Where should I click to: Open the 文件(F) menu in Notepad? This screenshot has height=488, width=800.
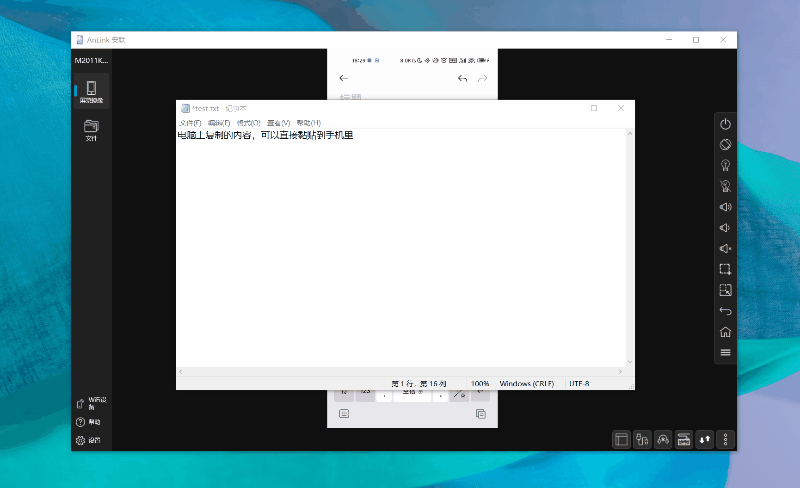point(190,123)
